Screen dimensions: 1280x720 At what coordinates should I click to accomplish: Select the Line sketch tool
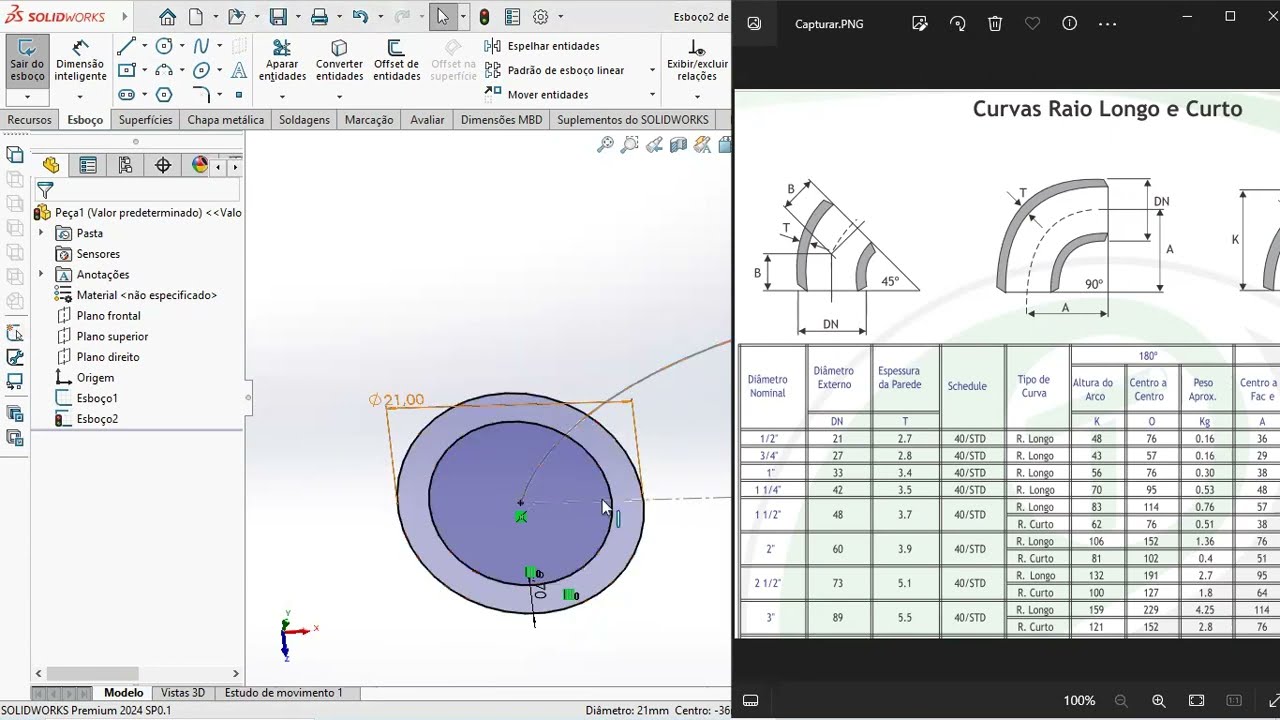[126, 46]
